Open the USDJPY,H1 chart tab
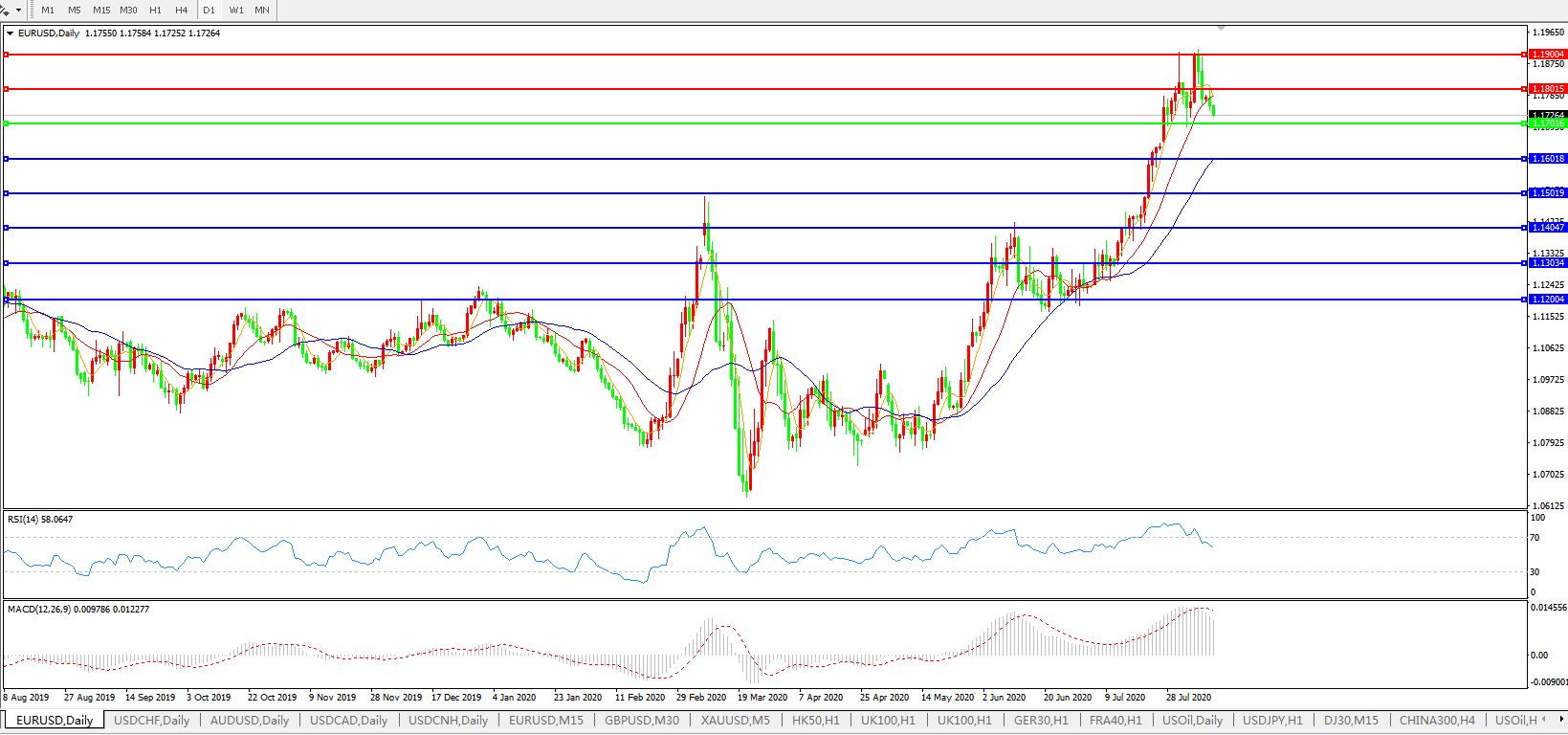 [x=1272, y=720]
